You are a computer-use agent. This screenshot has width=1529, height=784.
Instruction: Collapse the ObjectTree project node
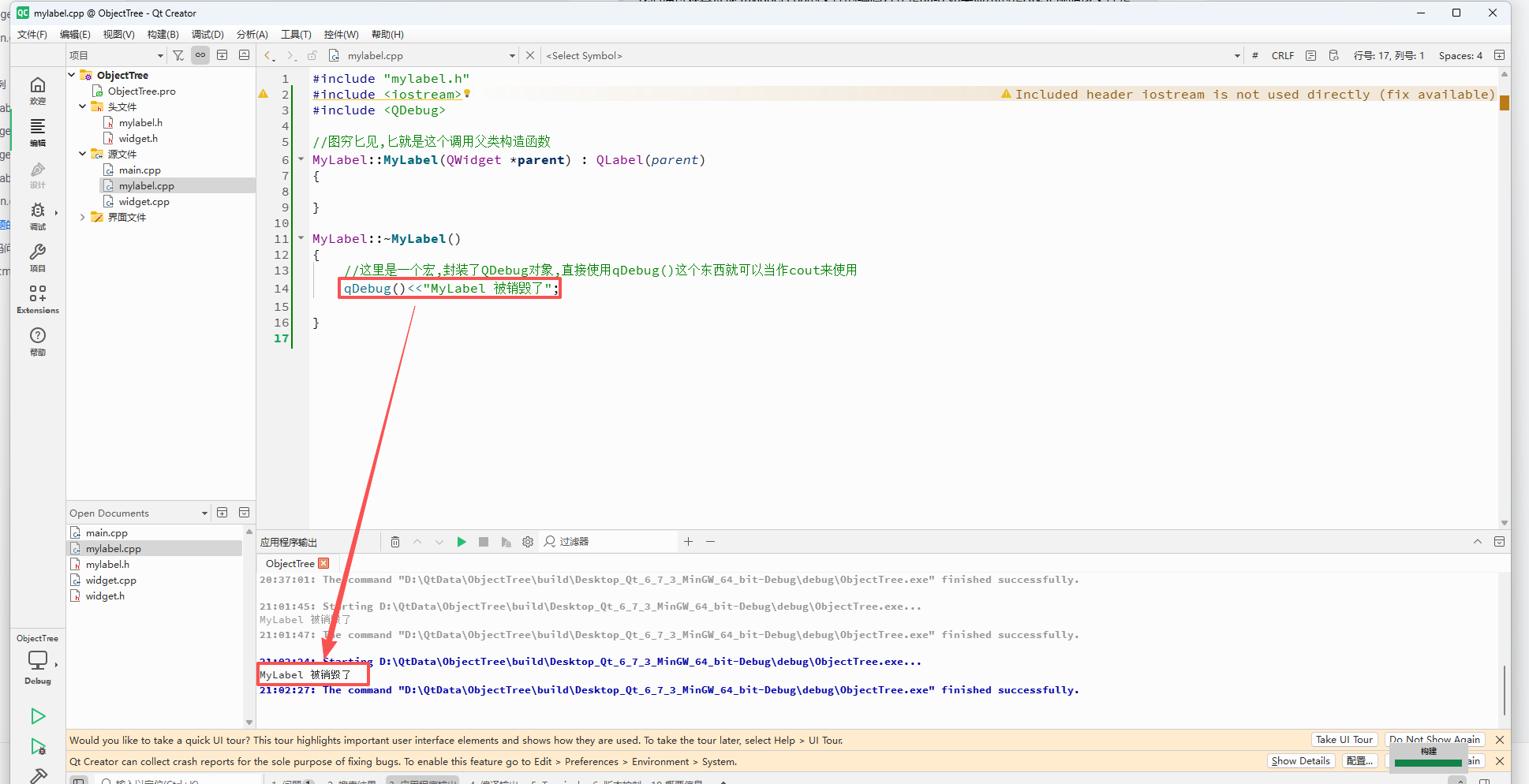click(x=72, y=75)
